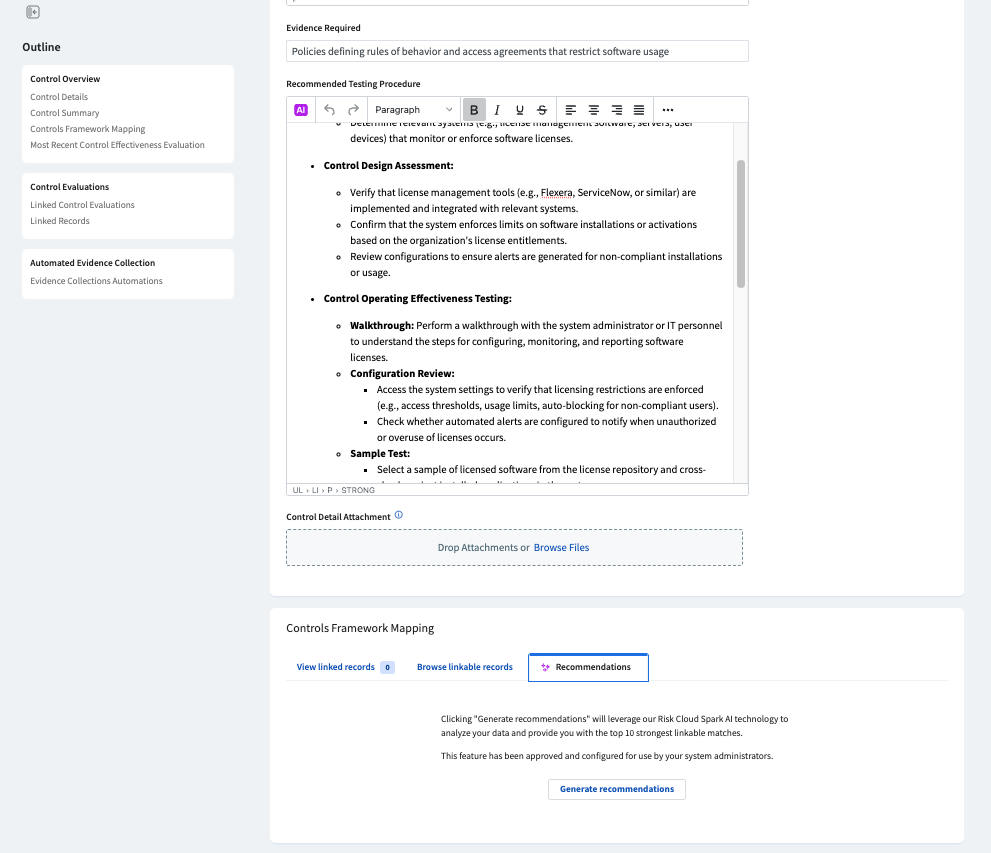The image size is (991, 853).
Task: Justify the text alignment
Action: click(639, 110)
